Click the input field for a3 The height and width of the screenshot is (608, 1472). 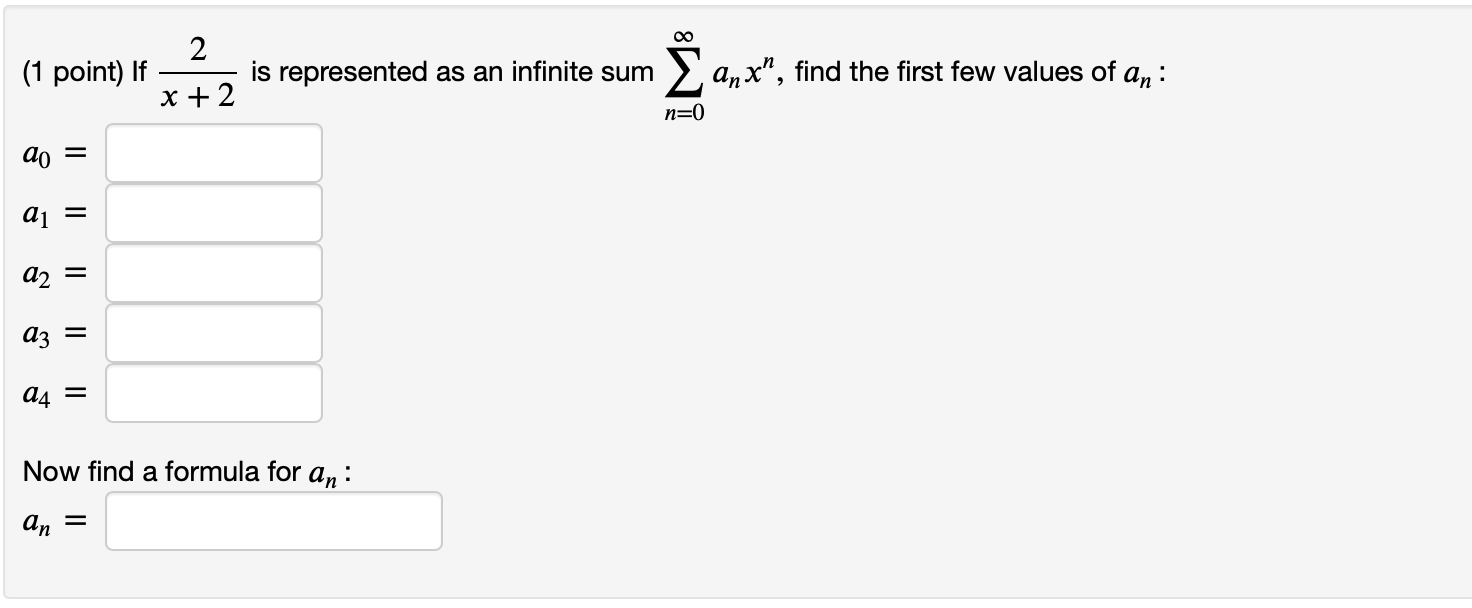pyautogui.click(x=213, y=332)
